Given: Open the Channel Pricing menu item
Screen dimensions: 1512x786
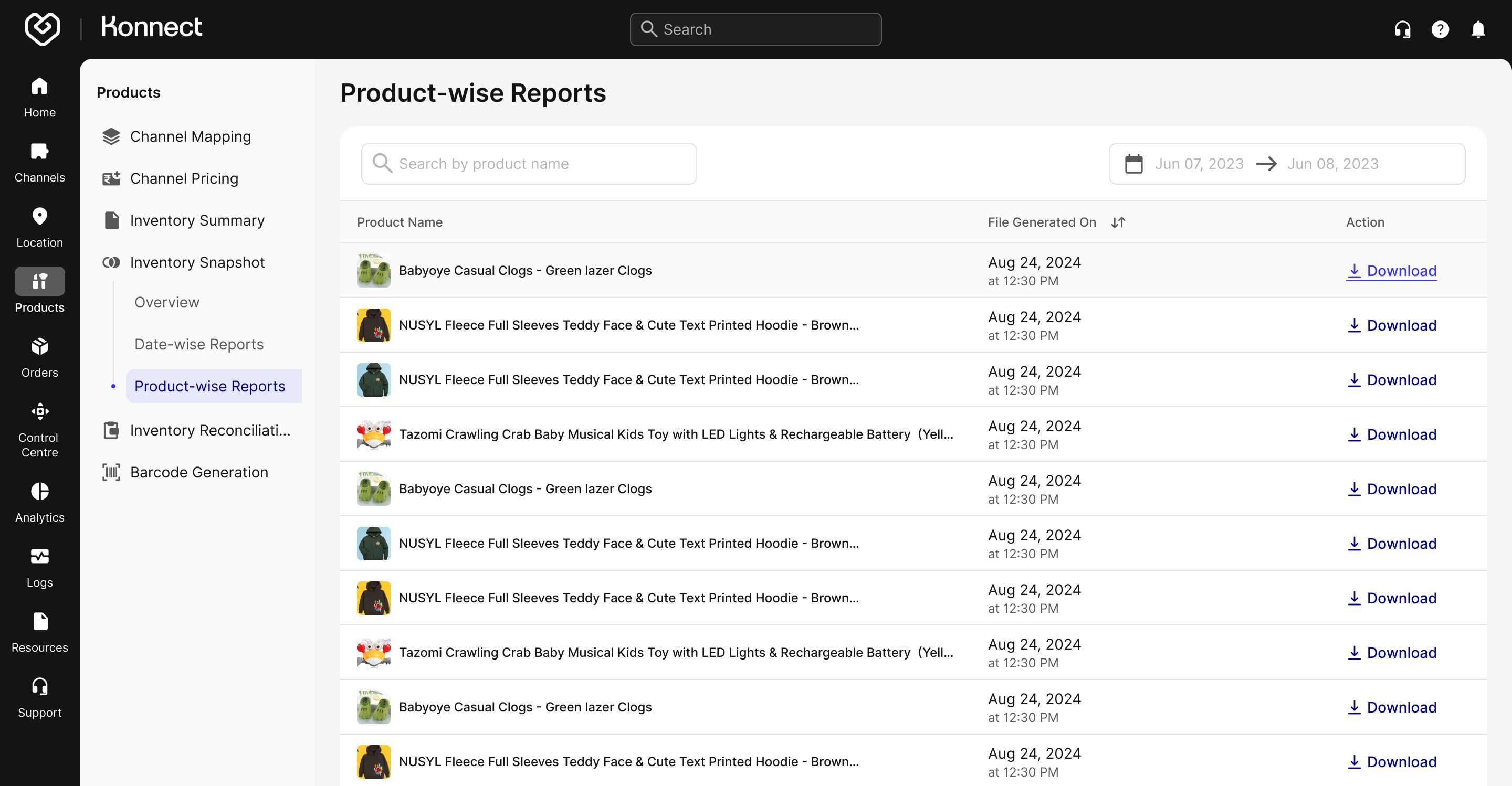Looking at the screenshot, I should tap(184, 178).
